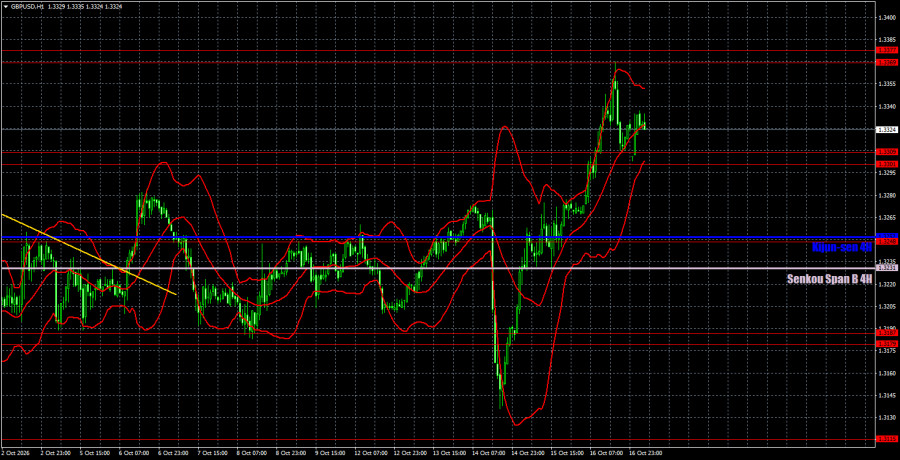900x460 pixels.
Task: Click the 5 Oct 15:00 time axis label
Action: [x=95, y=453]
